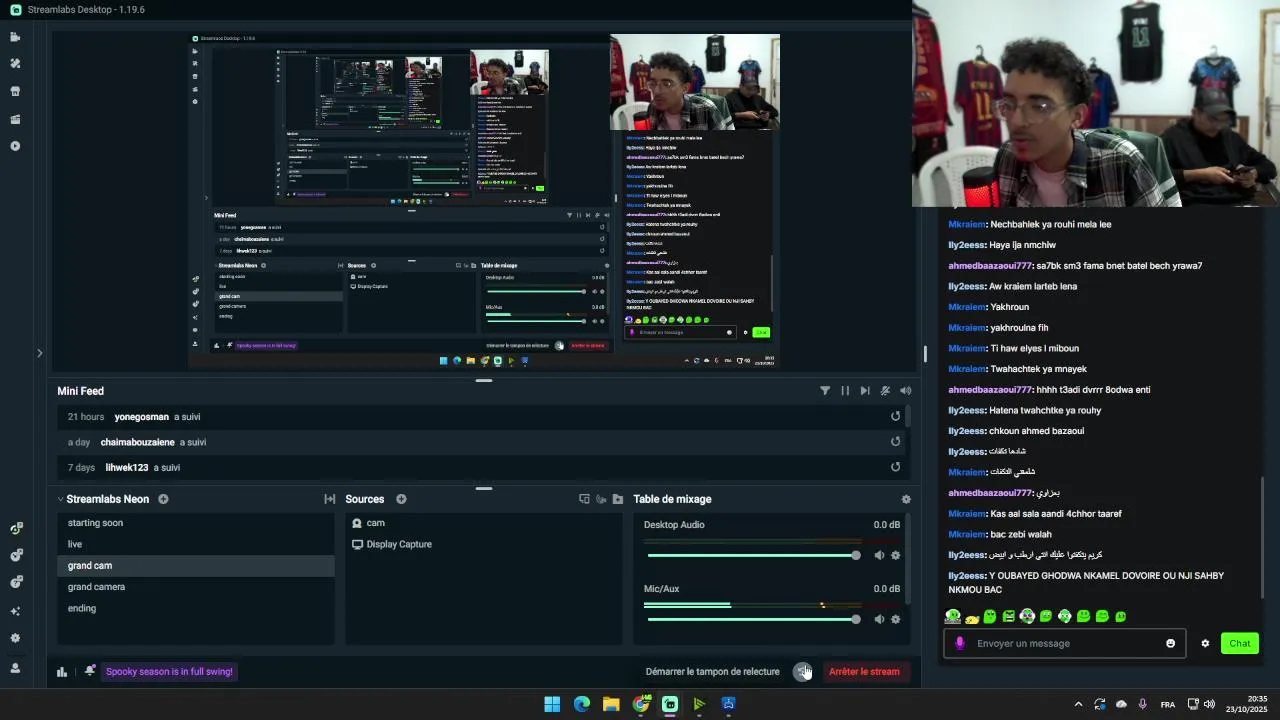1280x720 pixels.
Task: Select the grand camera scene
Action: (196, 587)
